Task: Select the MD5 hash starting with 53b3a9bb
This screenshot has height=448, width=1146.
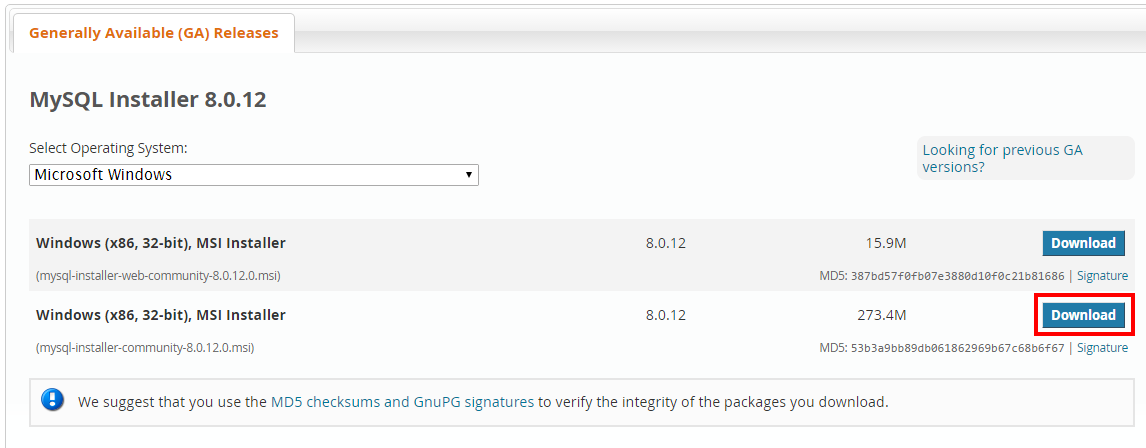Action: point(957,348)
